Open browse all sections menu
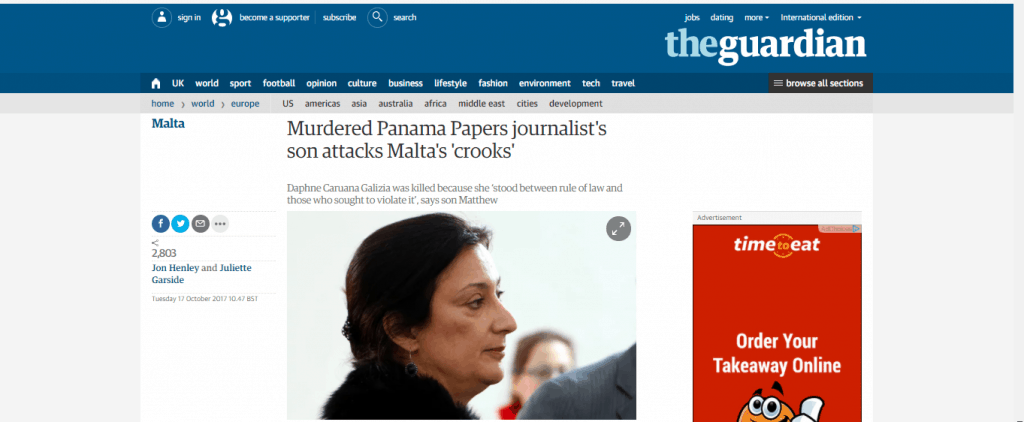Screen dimensions: 1024x422 point(820,83)
